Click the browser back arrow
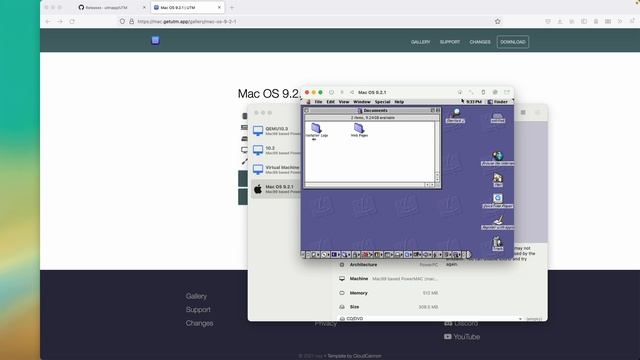This screenshot has height=360, width=640. (x=48, y=21)
